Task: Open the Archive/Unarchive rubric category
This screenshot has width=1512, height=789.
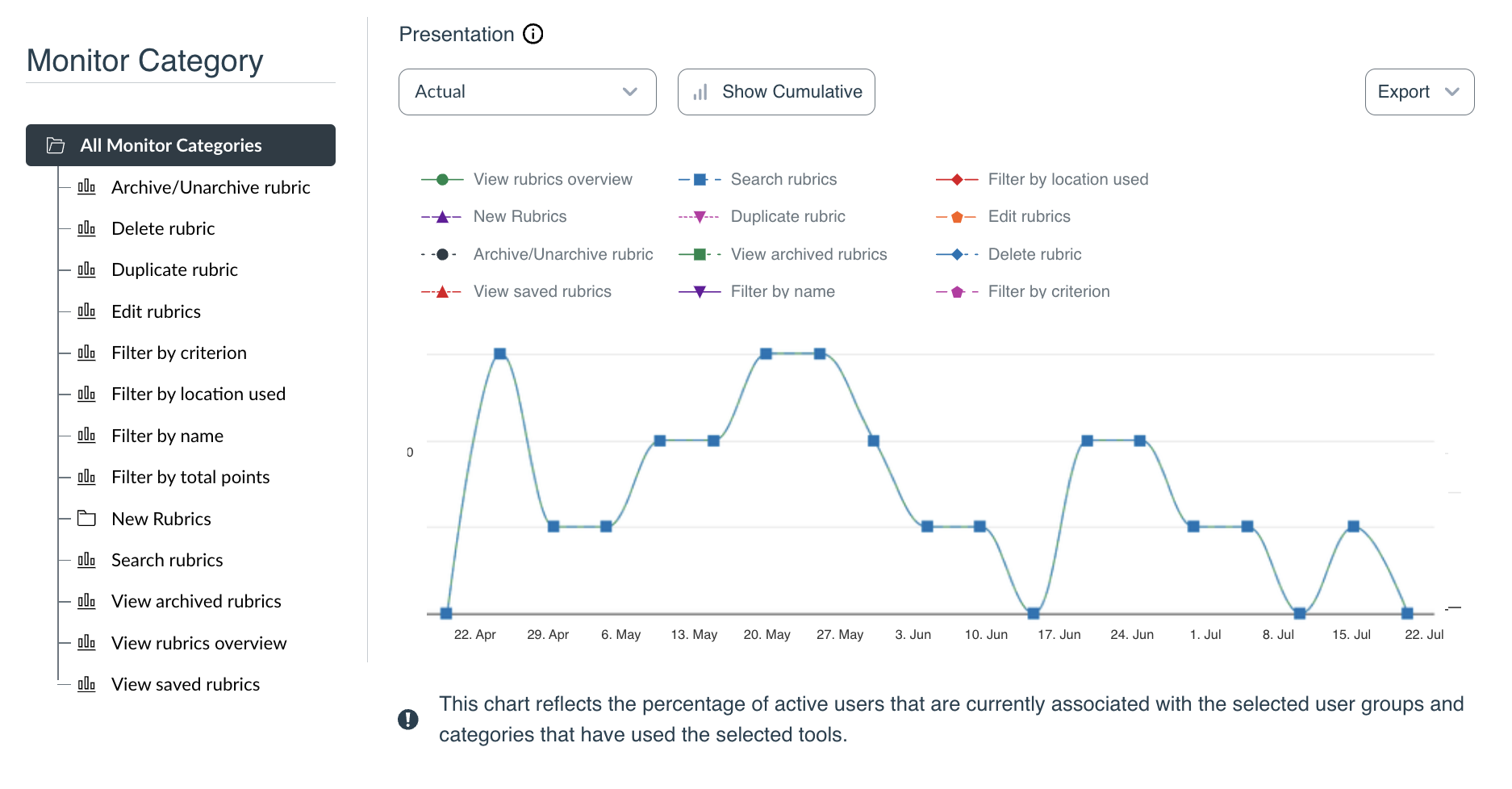Action: point(211,187)
